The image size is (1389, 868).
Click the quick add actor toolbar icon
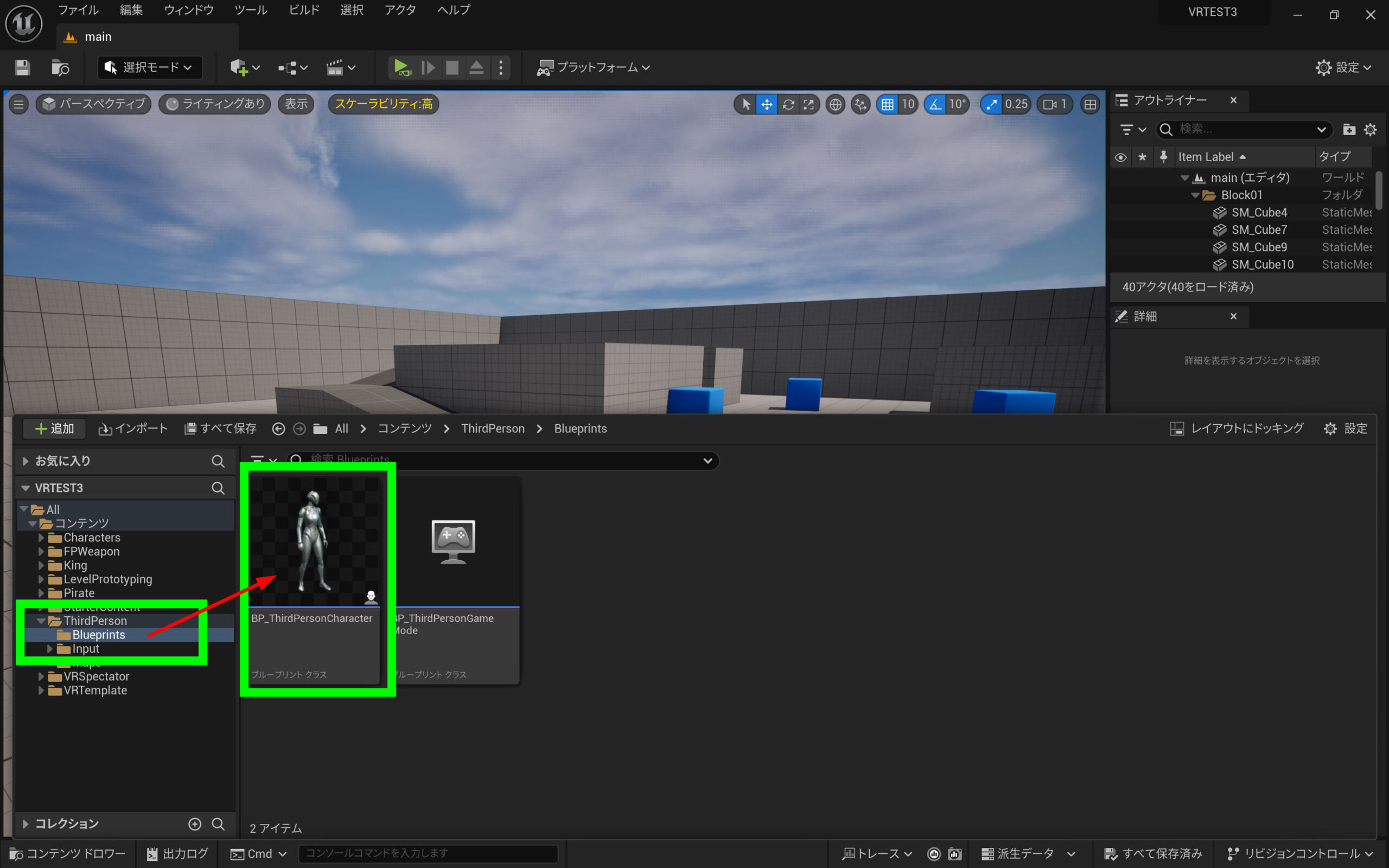click(239, 68)
